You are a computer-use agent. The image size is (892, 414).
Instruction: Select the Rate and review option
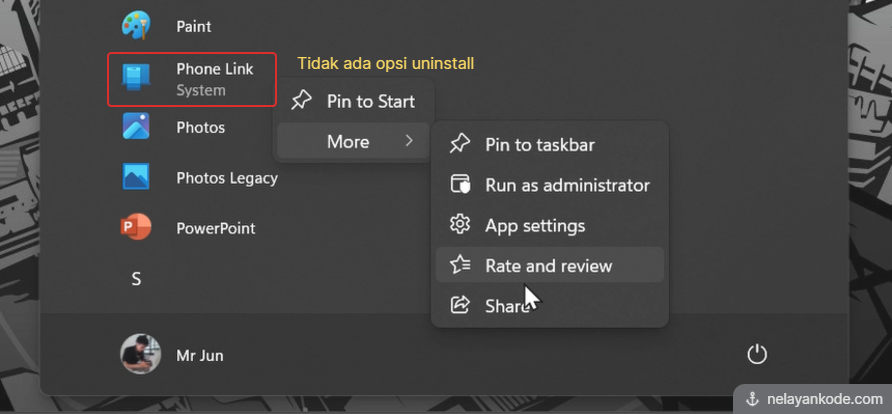[x=549, y=266]
